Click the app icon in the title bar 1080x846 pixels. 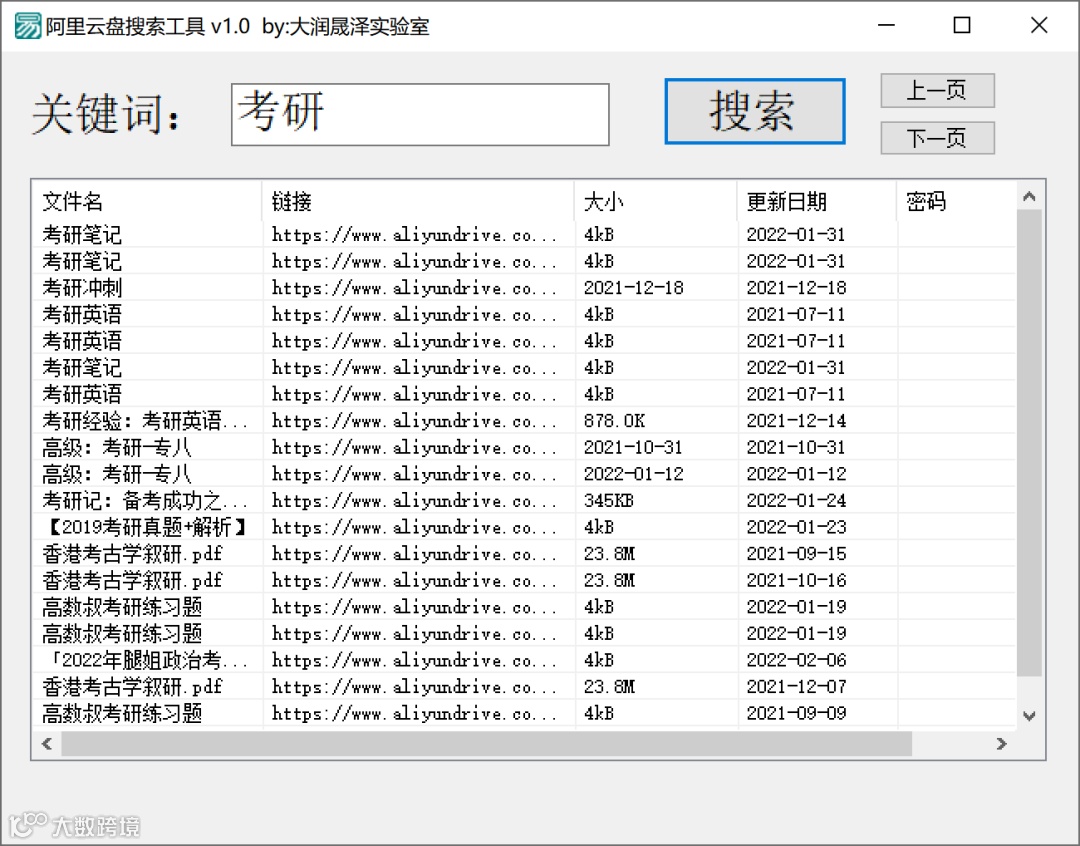(28, 26)
